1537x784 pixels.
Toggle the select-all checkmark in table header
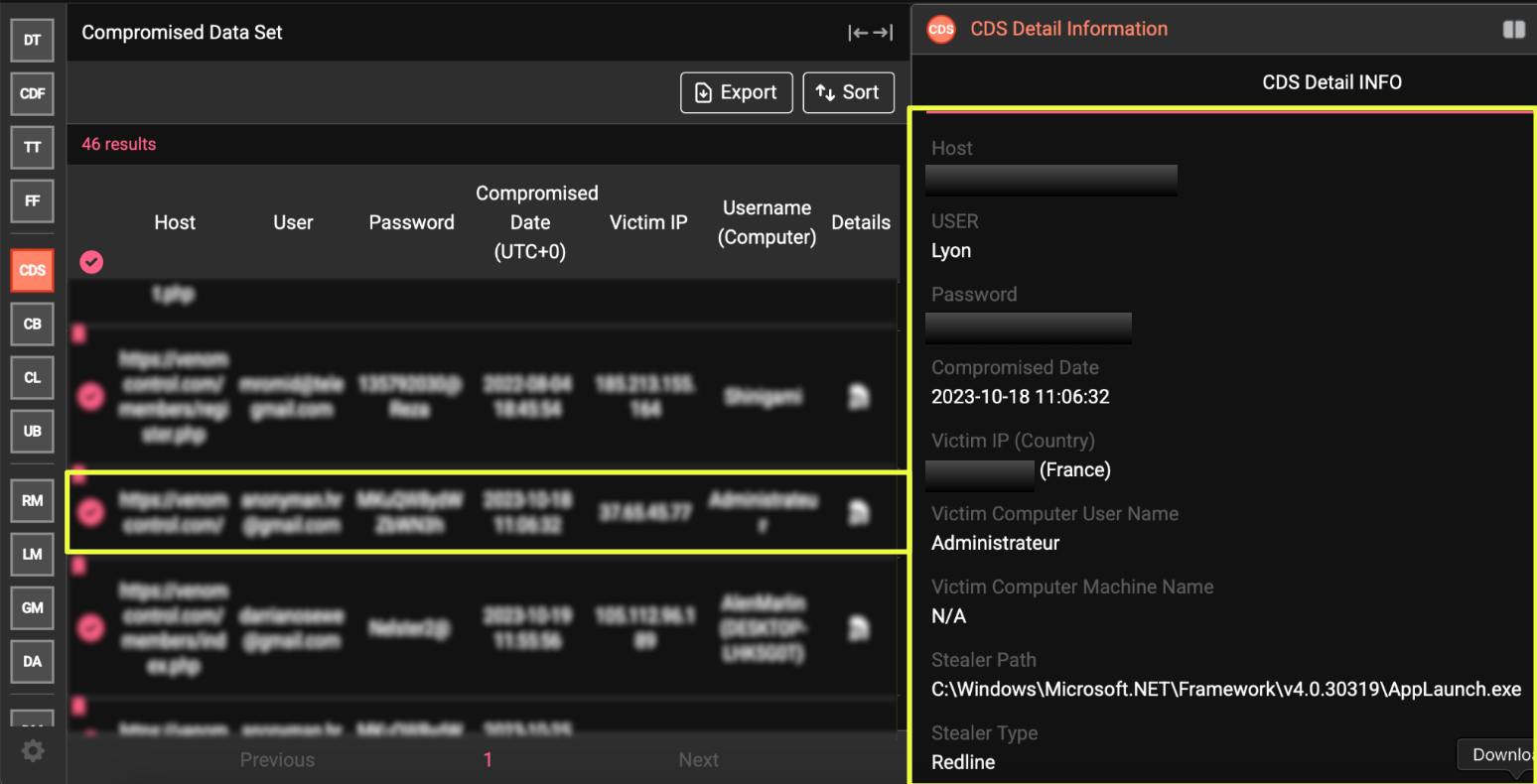(x=91, y=262)
